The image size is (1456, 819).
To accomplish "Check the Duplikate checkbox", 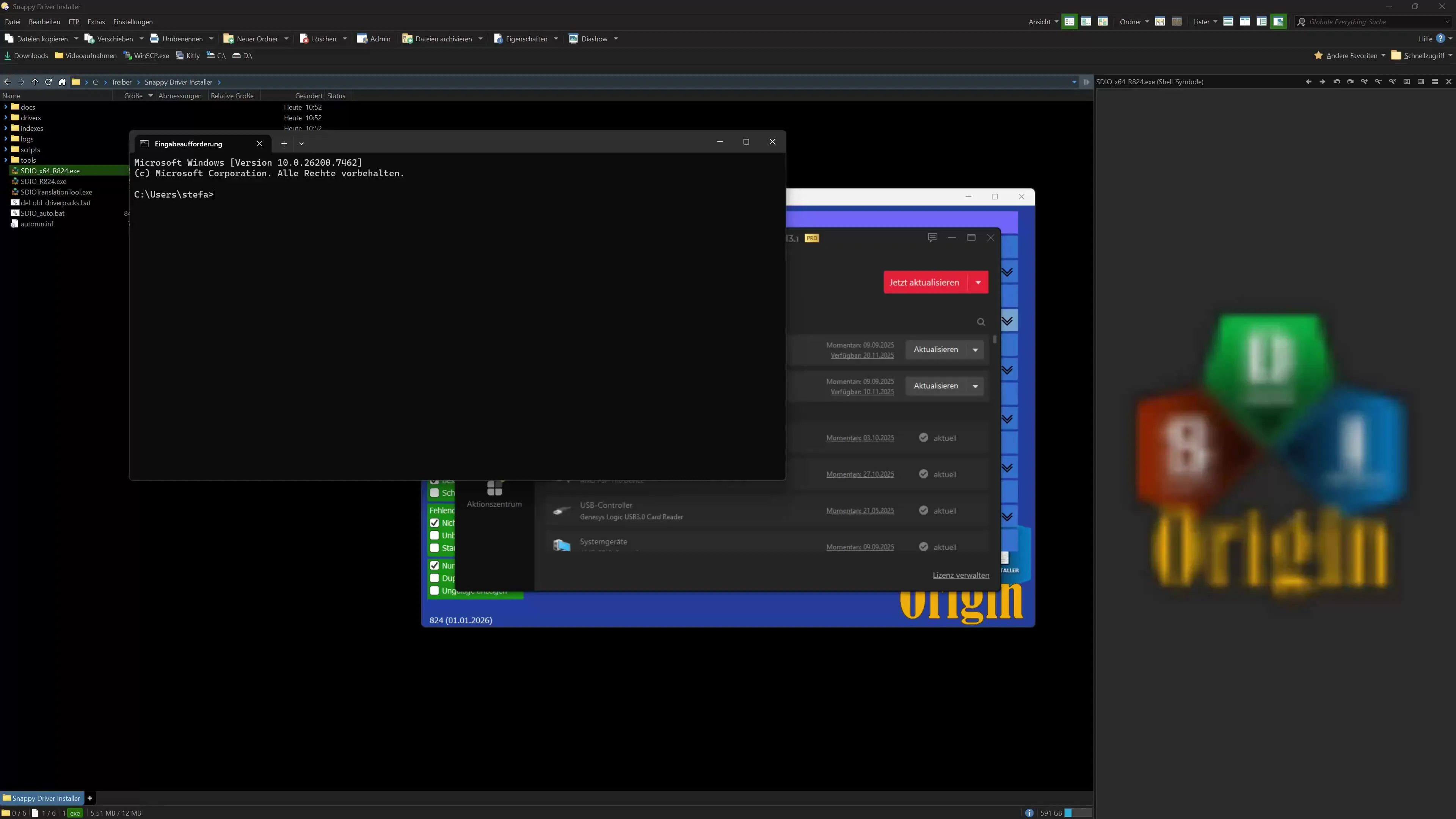I will coord(435,578).
